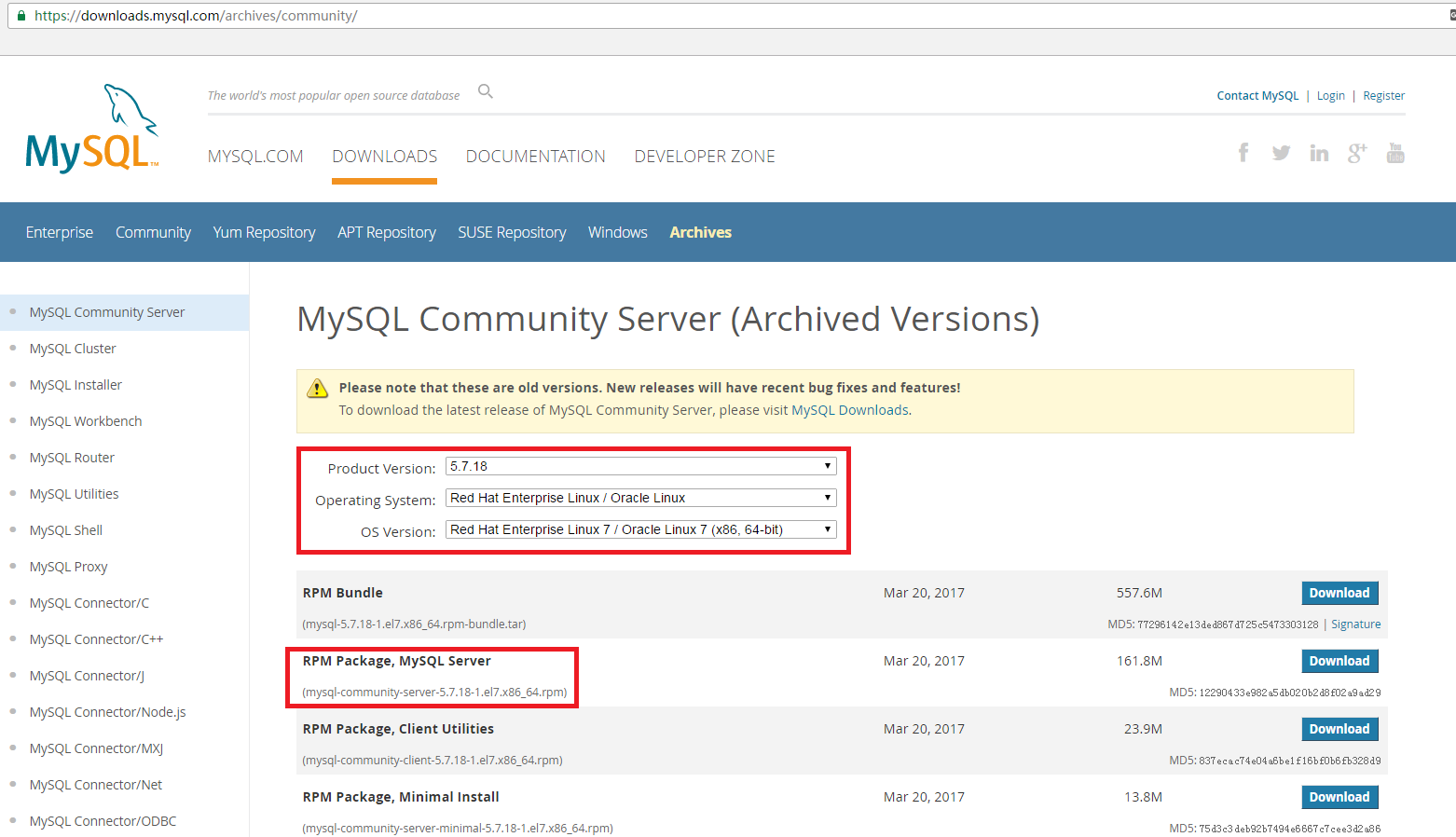
Task: Open the Product Version dropdown
Action: click(x=641, y=466)
